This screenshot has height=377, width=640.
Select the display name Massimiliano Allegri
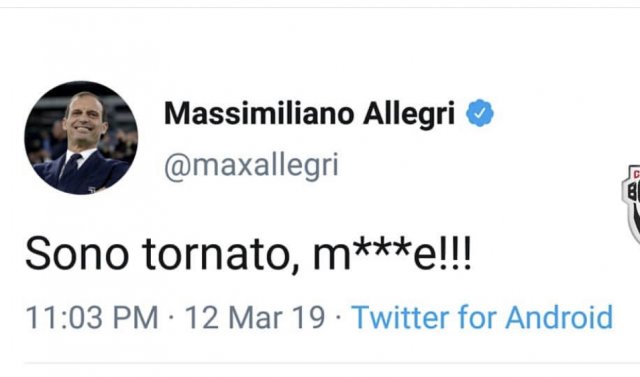point(309,113)
